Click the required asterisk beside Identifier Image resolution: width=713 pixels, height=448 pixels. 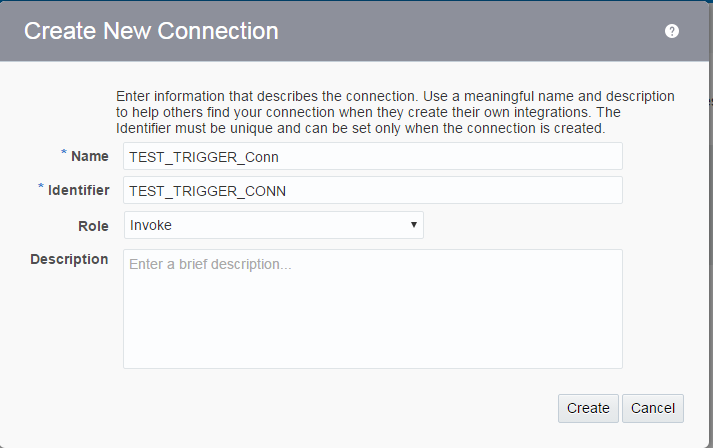pos(41,189)
